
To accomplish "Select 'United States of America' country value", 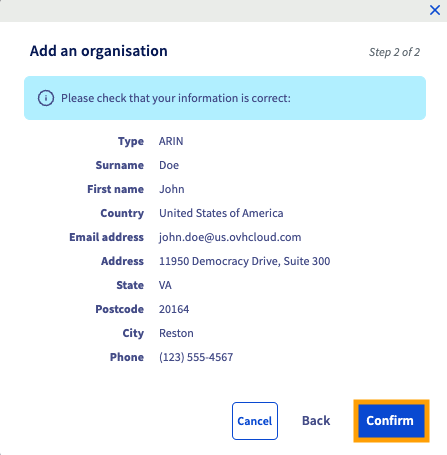I will (x=221, y=213).
